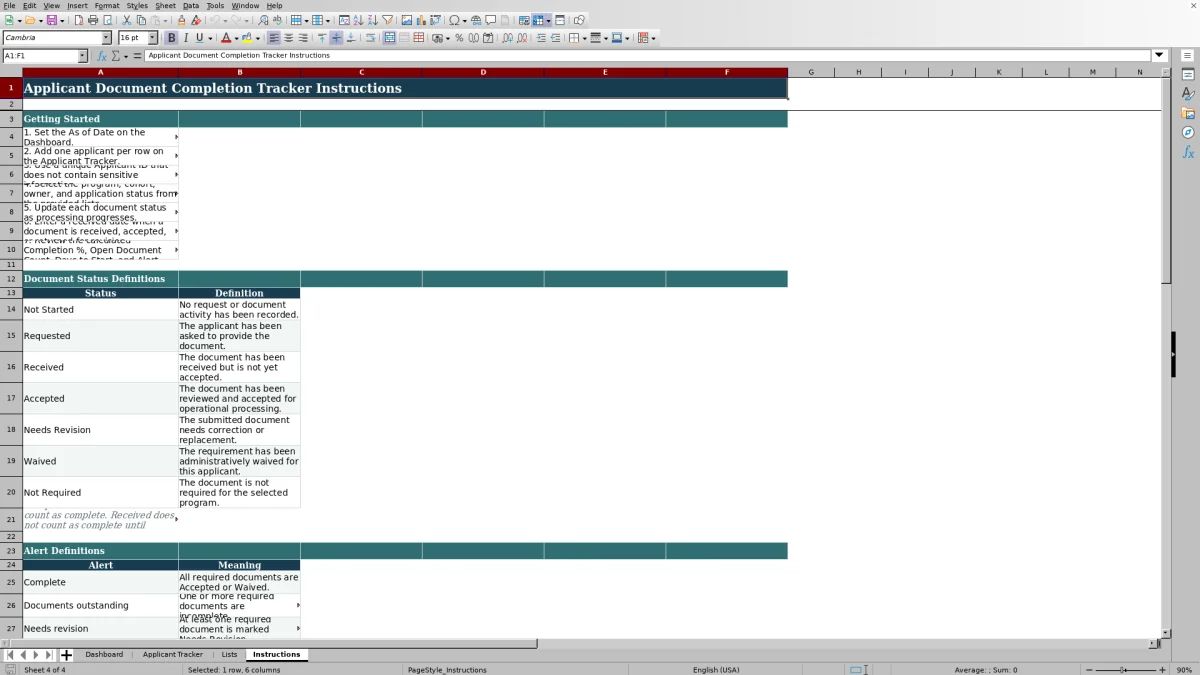Switch to the Dashboard sheet tab

(x=104, y=655)
